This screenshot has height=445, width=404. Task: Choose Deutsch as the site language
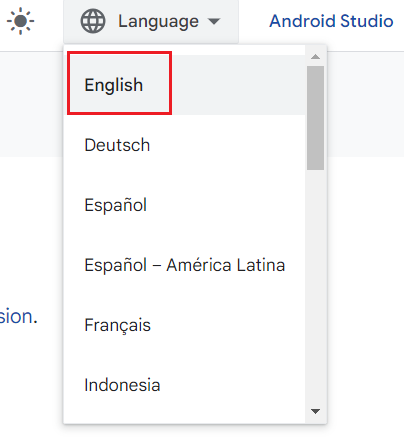click(x=117, y=145)
